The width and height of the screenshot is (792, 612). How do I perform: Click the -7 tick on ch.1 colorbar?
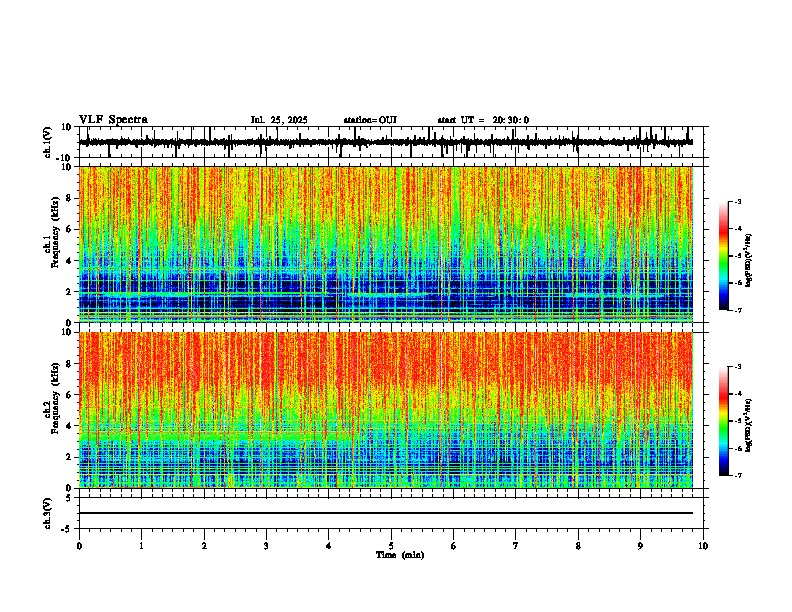tap(737, 310)
